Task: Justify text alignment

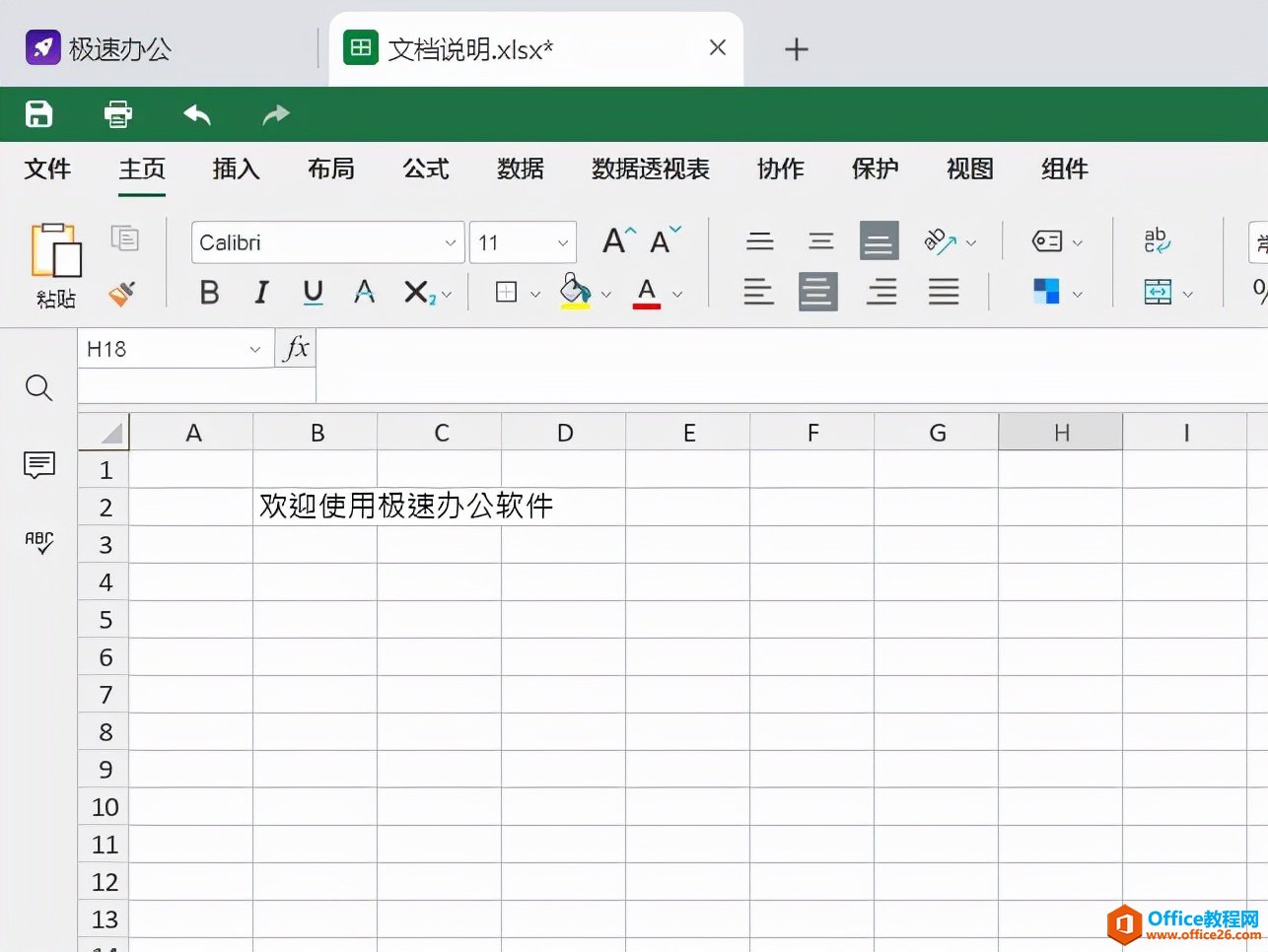Action: click(944, 292)
